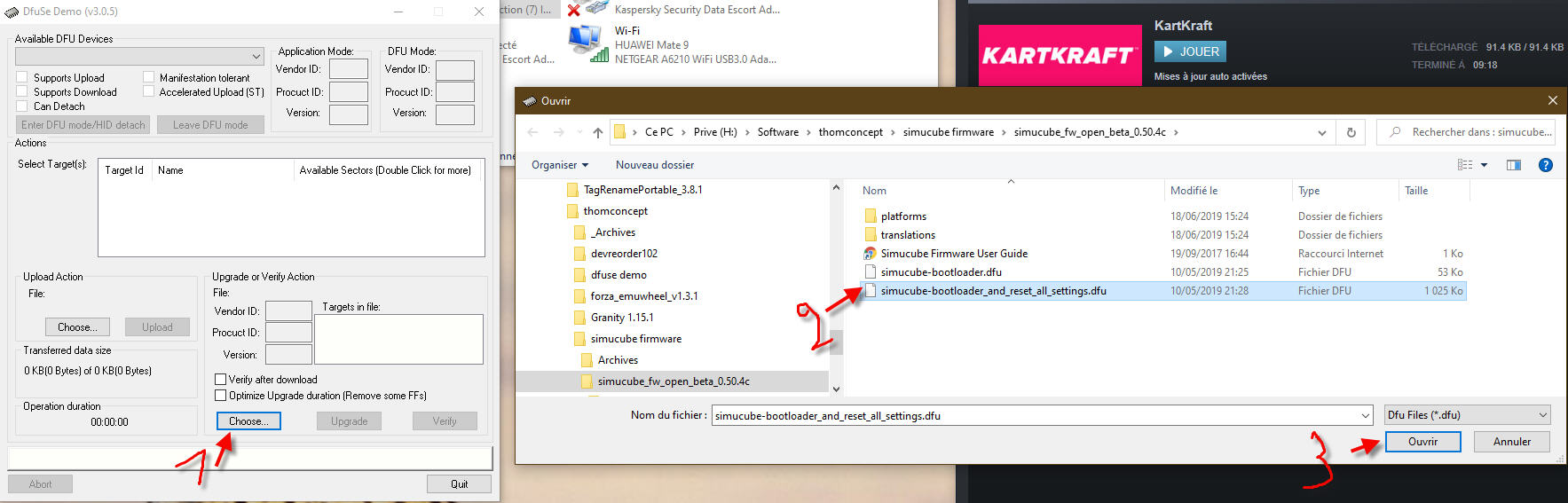Refresh the folder view in Ouvrir dialog
The height and width of the screenshot is (503, 1568).
click(x=1351, y=132)
